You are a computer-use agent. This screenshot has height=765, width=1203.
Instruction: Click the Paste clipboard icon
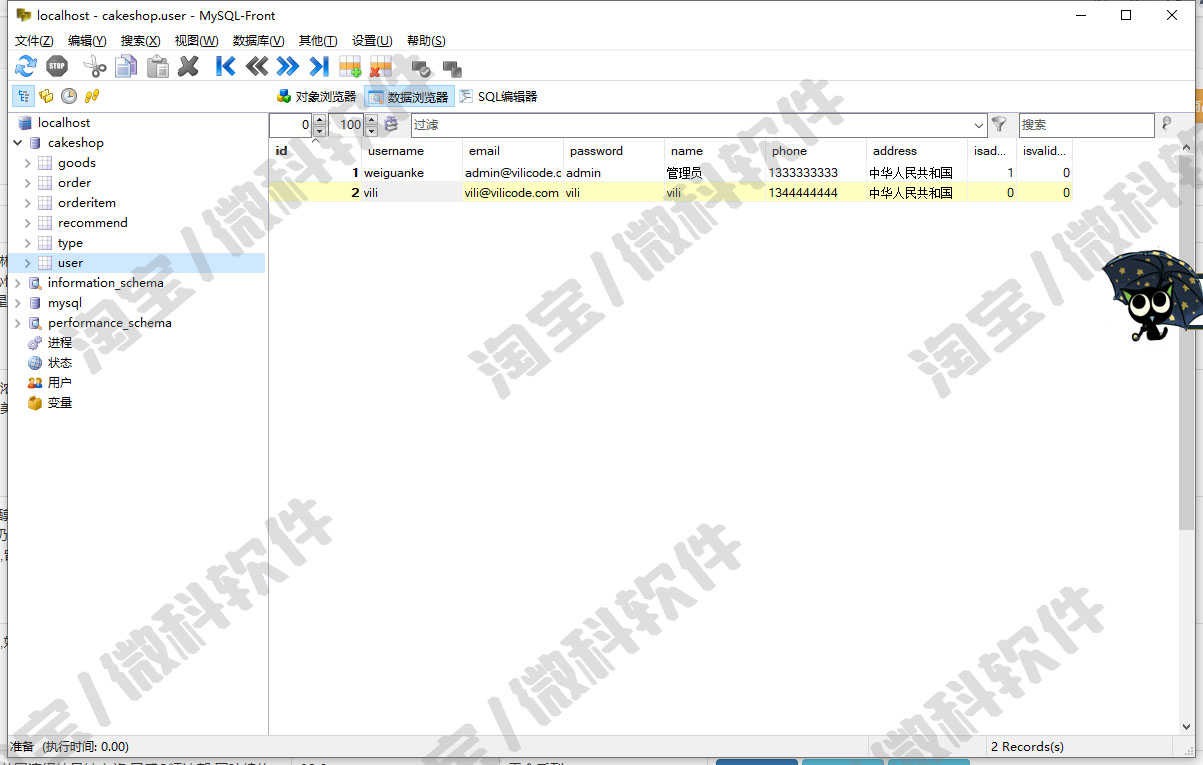[x=158, y=67]
